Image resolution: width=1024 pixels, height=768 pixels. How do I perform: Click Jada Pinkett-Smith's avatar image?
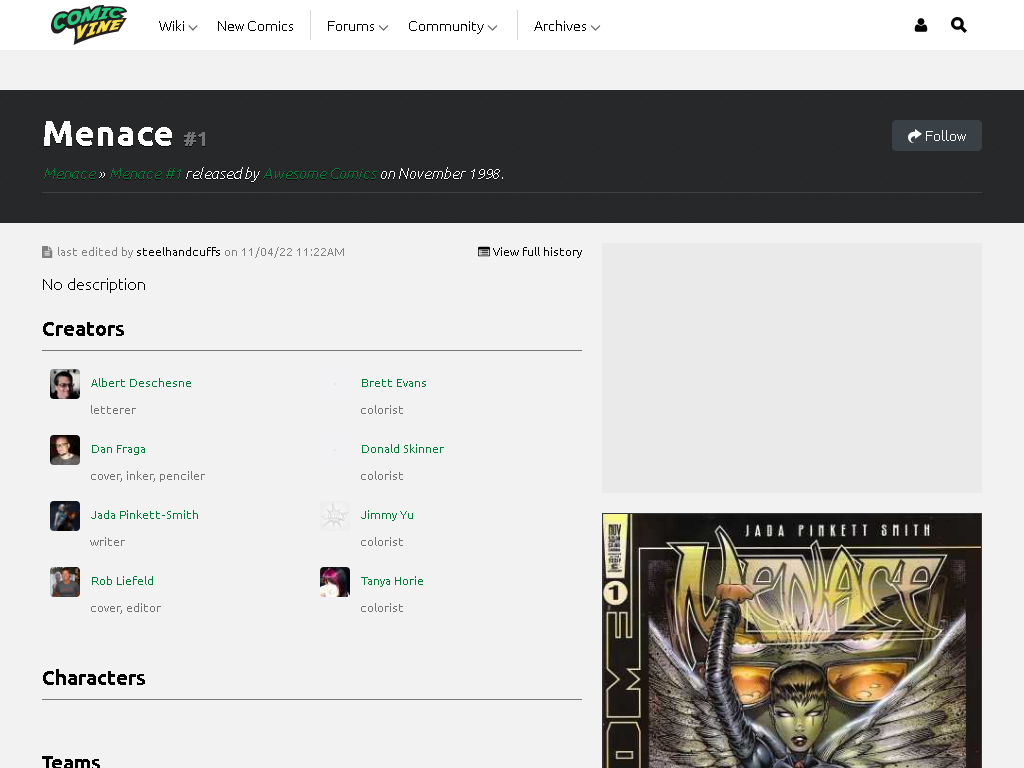coord(65,516)
